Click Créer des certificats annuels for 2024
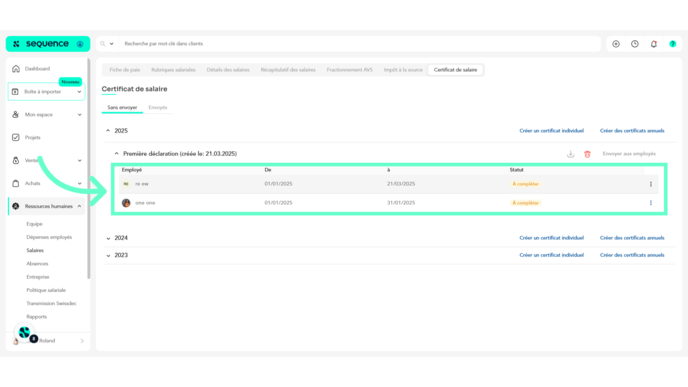The width and height of the screenshot is (688, 387). [632, 238]
